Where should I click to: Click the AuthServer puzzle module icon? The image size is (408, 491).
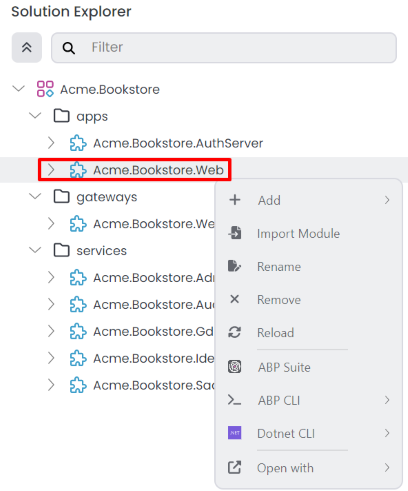pyautogui.click(x=78, y=143)
